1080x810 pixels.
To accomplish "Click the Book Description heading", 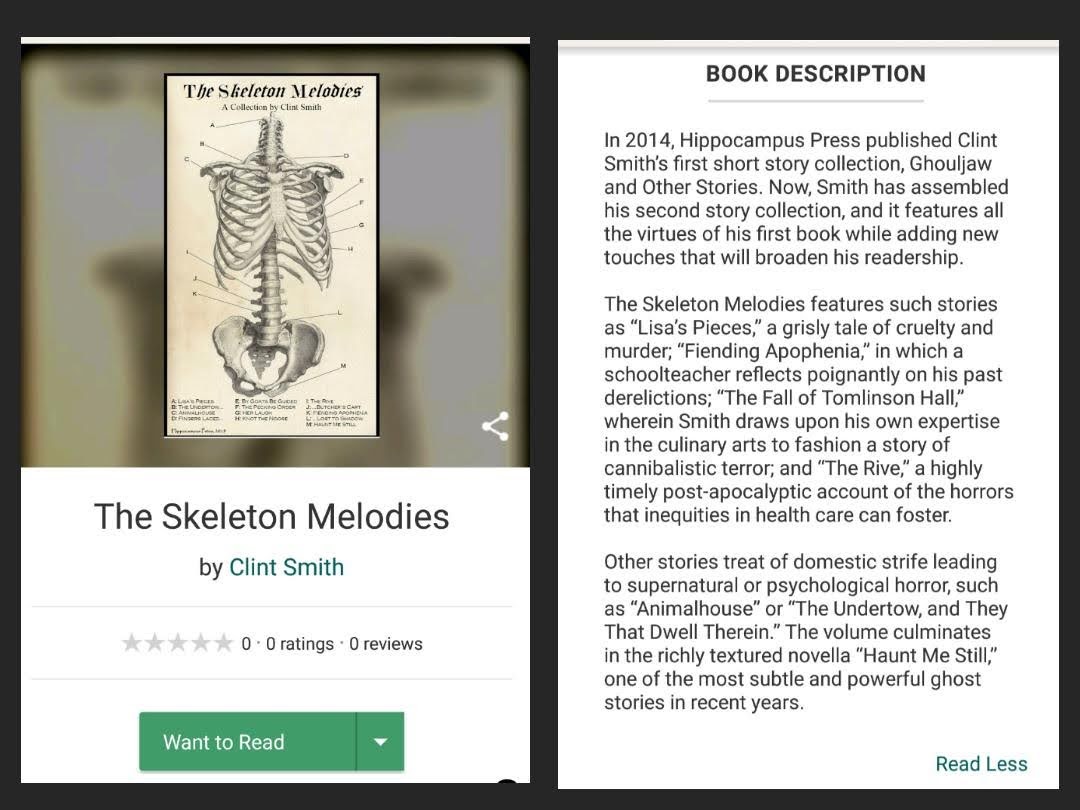I will [x=816, y=74].
